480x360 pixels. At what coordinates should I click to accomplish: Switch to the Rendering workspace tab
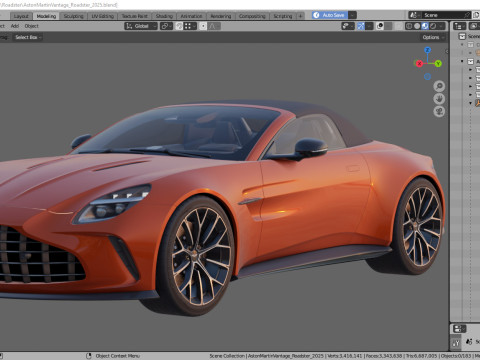(x=221, y=16)
